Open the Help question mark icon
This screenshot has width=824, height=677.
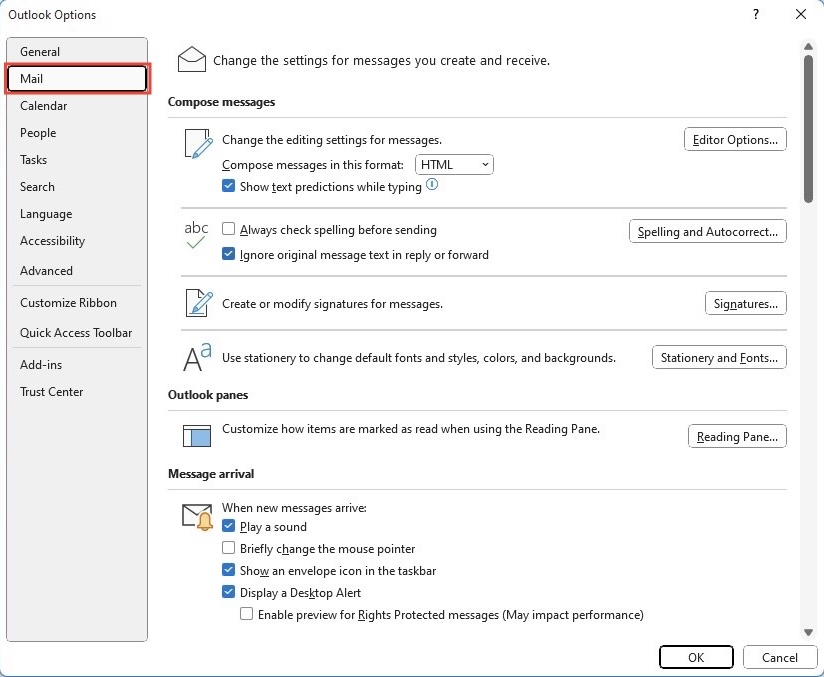click(756, 14)
